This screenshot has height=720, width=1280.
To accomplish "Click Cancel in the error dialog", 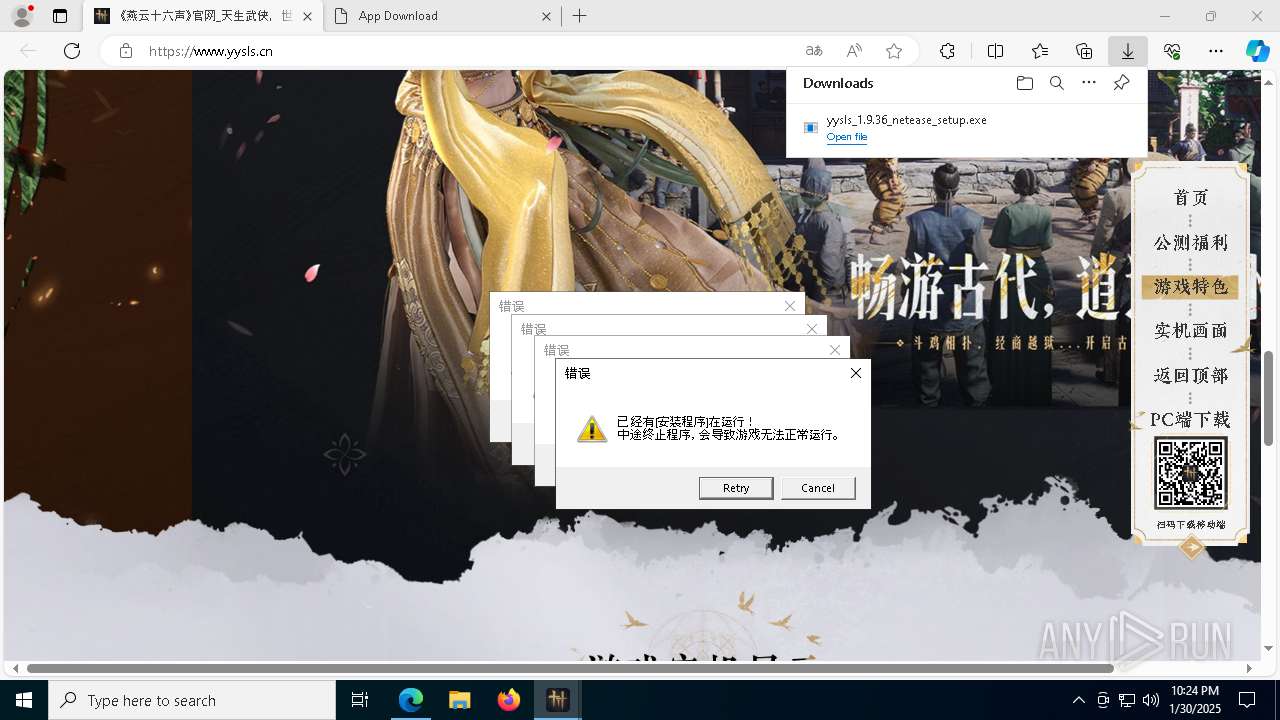I will tap(818, 488).
